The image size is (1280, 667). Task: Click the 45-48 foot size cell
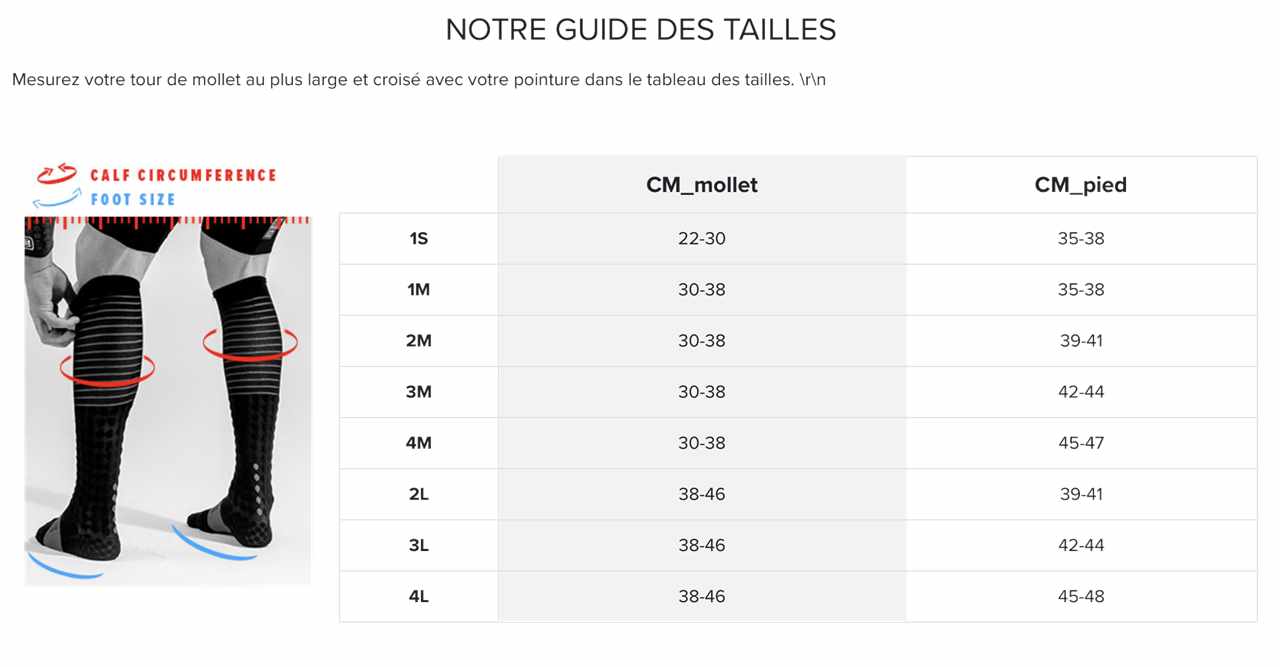[1081, 596]
